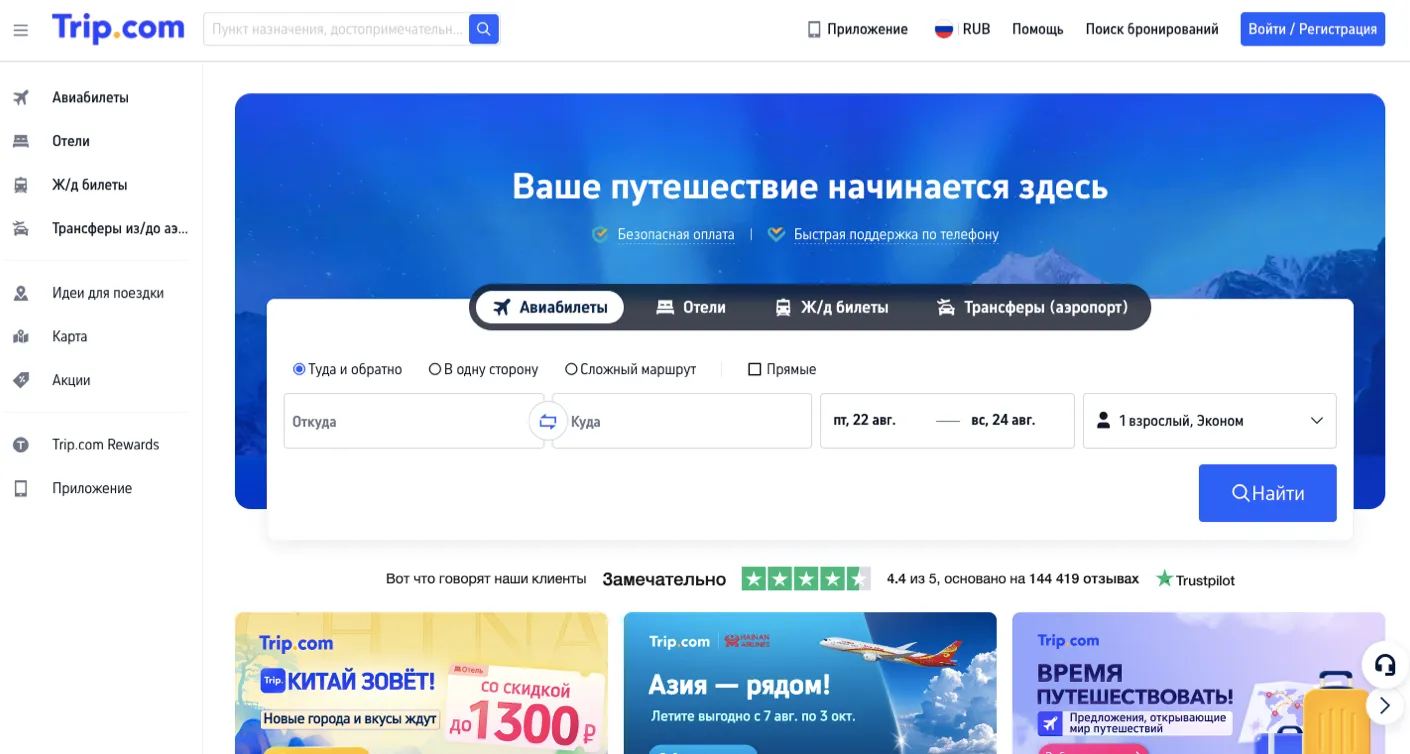The image size is (1410, 754).
Task: Click the Trustpilot five-star rating
Action: point(806,579)
